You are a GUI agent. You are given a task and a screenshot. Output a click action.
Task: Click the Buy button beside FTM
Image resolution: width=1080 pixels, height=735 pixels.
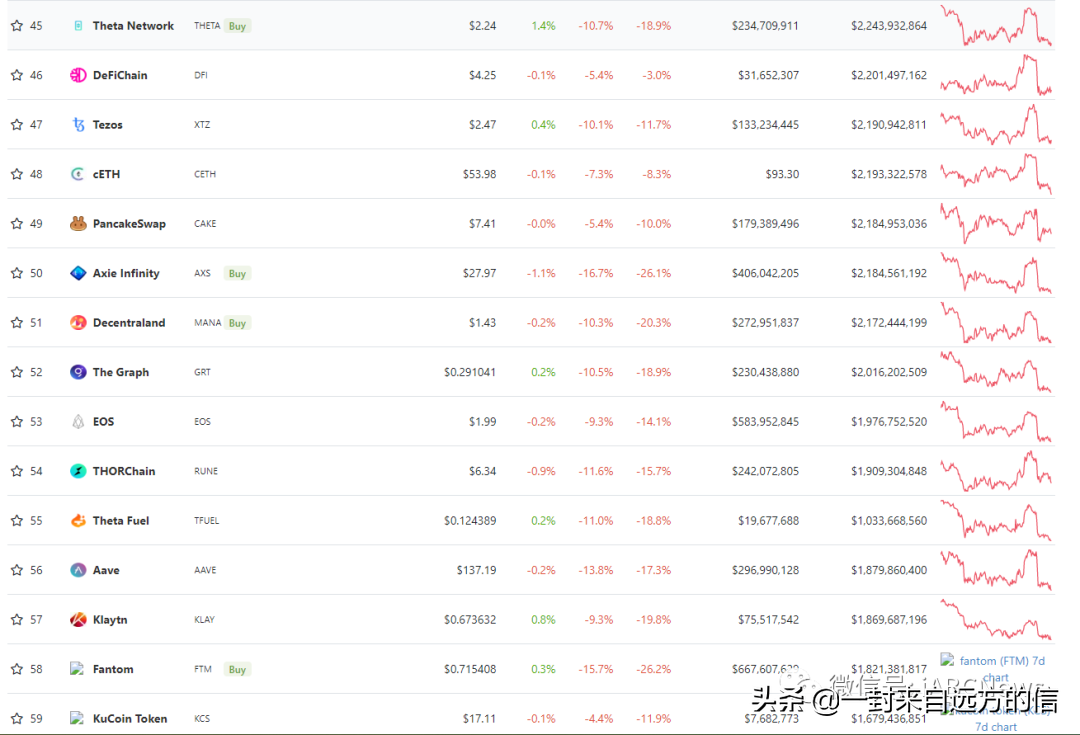[238, 668]
